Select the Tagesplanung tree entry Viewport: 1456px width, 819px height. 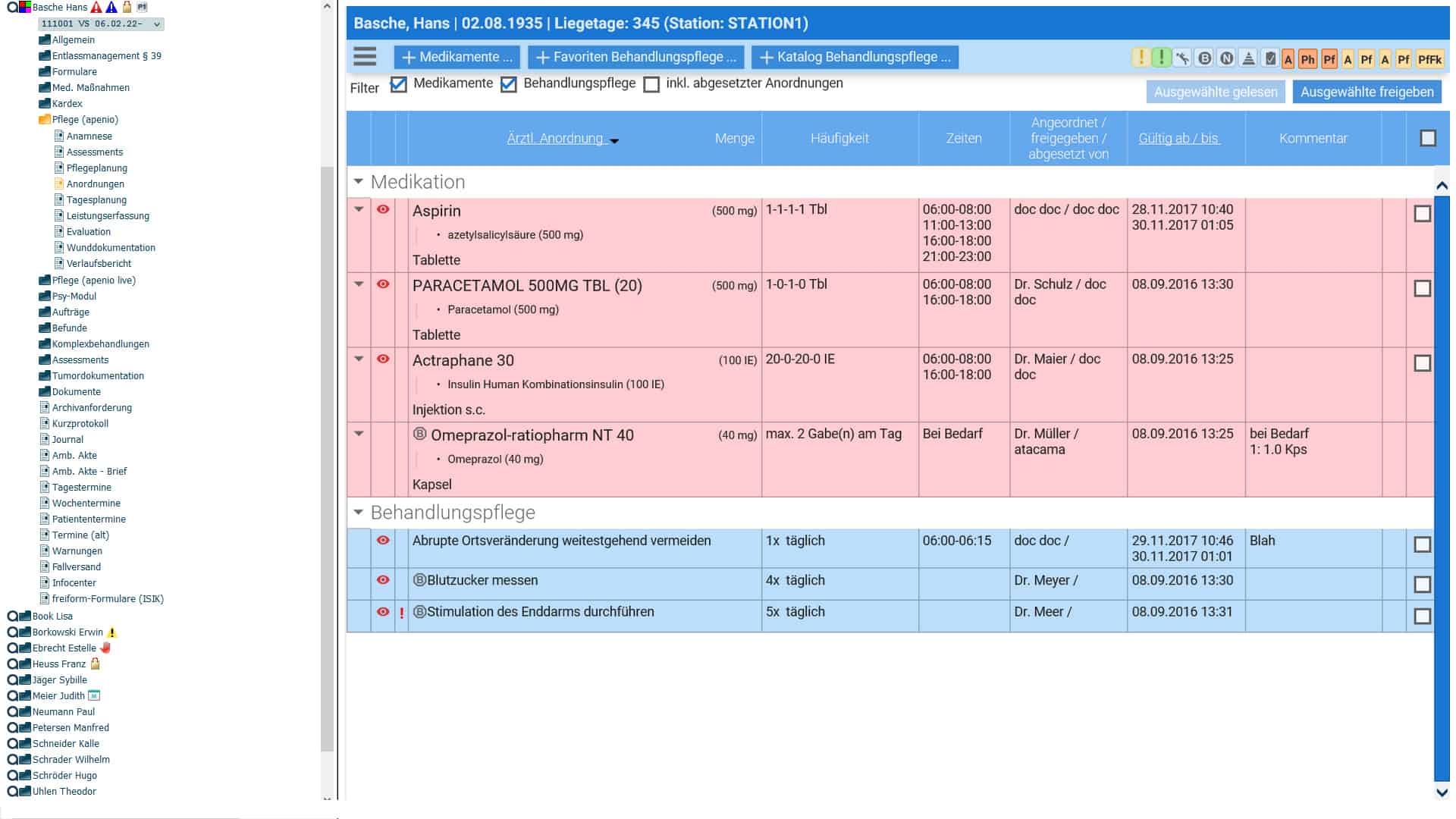(96, 200)
